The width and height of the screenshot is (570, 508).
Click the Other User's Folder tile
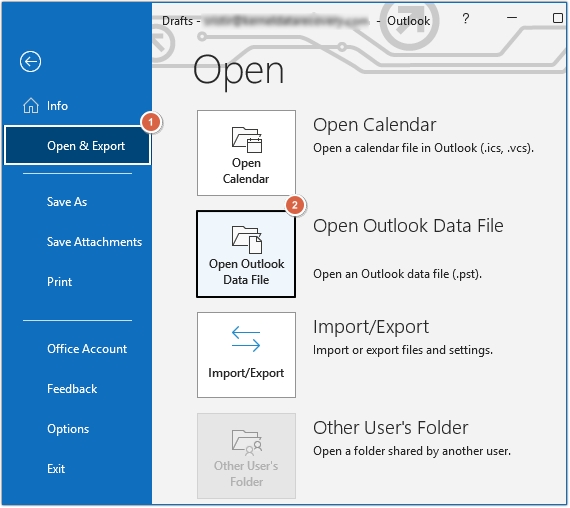coord(246,456)
